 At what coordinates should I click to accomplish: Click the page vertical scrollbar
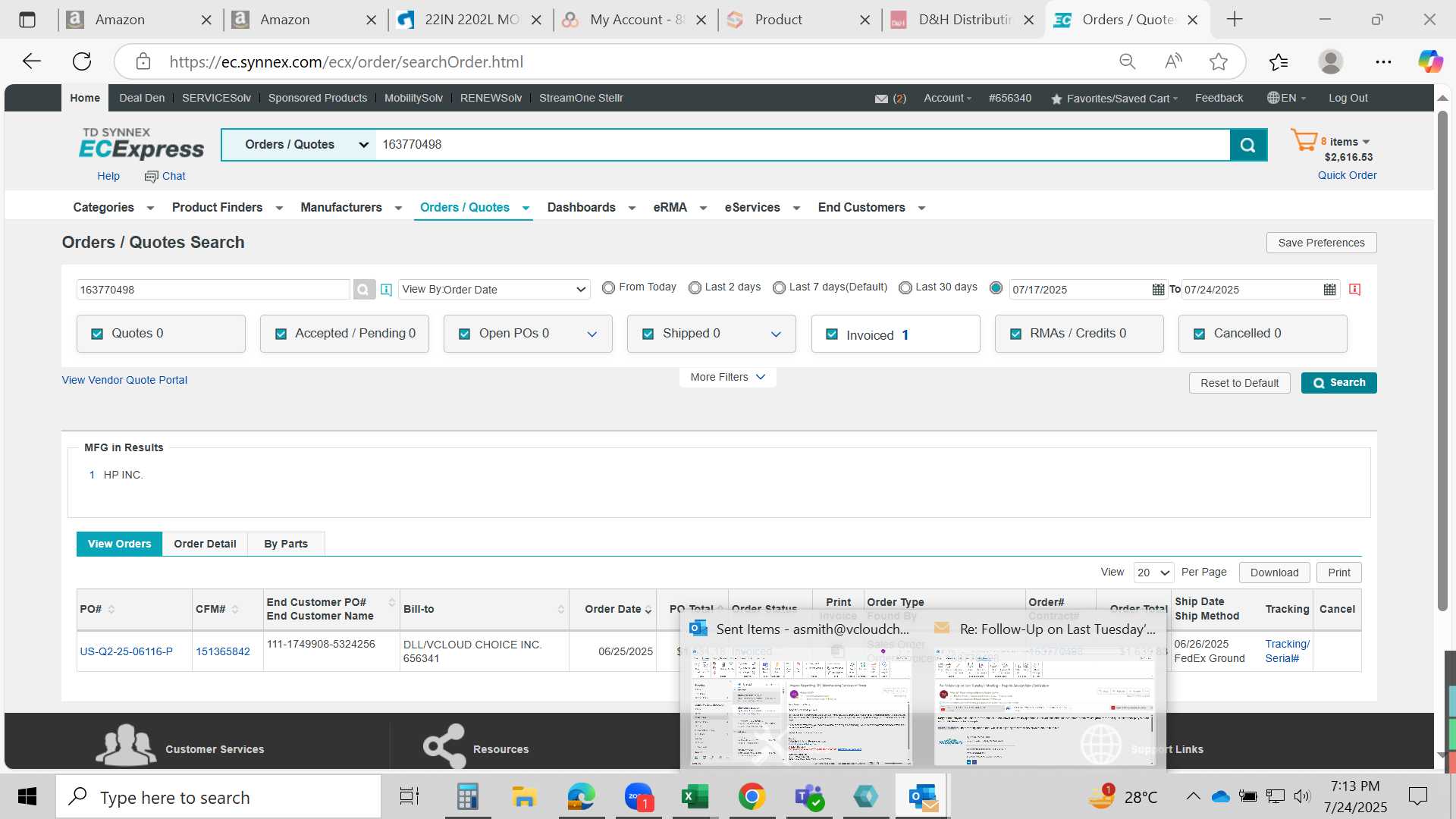pyautogui.click(x=1442, y=360)
